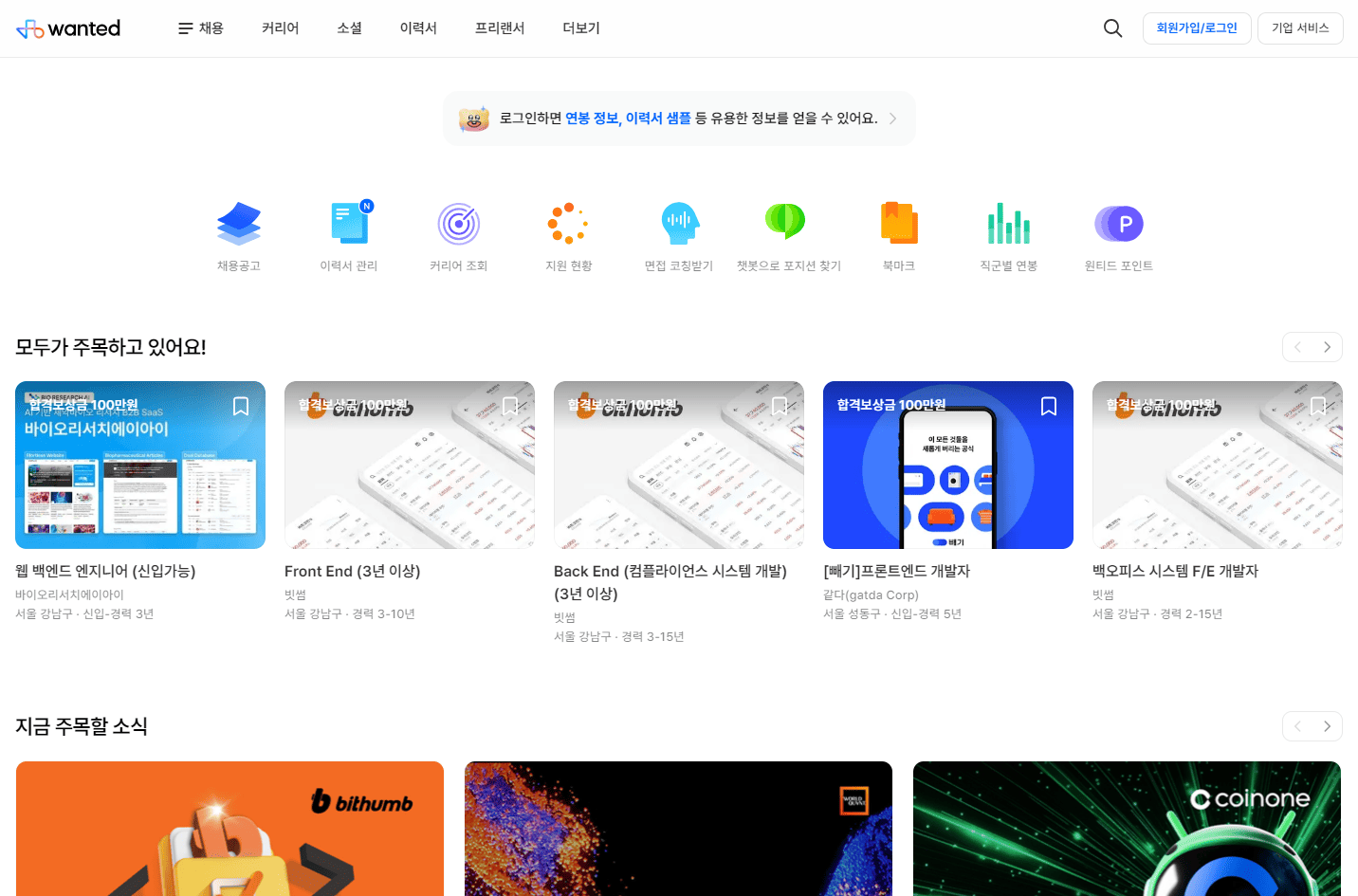
Task: Click the chevron on the login info banner
Action: [892, 119]
